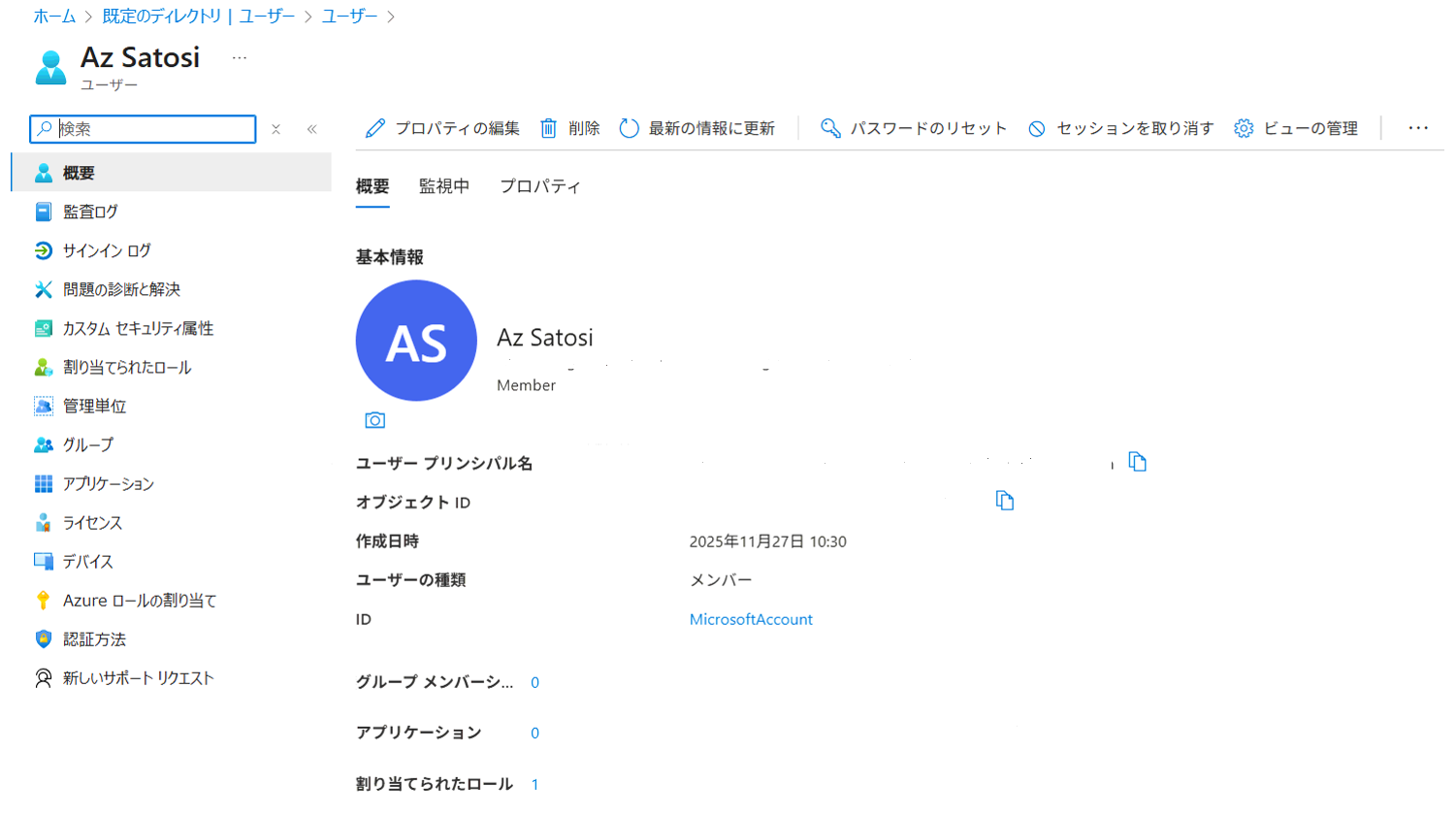The image size is (1456, 818).
Task: Switch to the 監視中 tab
Action: (443, 185)
